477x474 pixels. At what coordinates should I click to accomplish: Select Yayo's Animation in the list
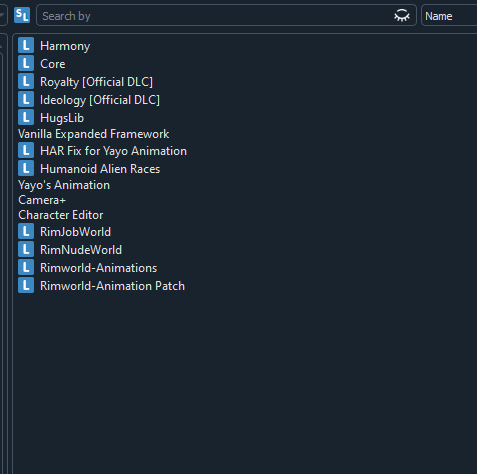click(64, 185)
